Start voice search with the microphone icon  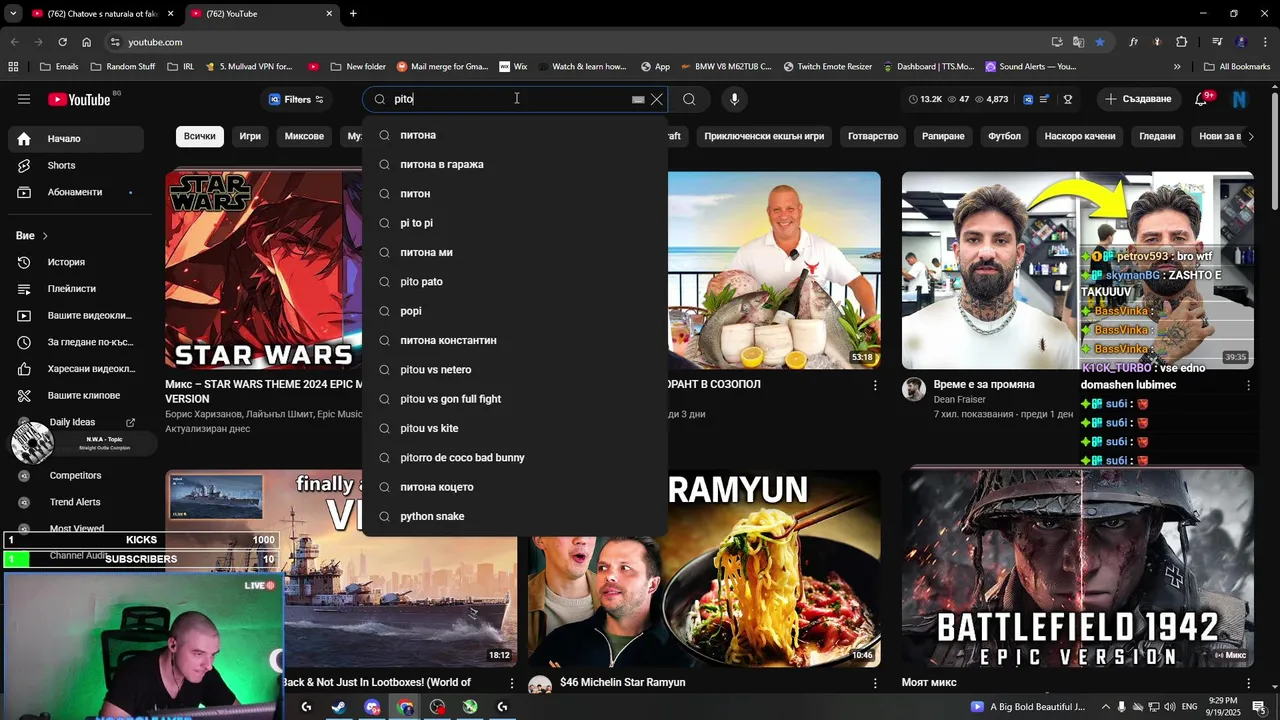734,99
